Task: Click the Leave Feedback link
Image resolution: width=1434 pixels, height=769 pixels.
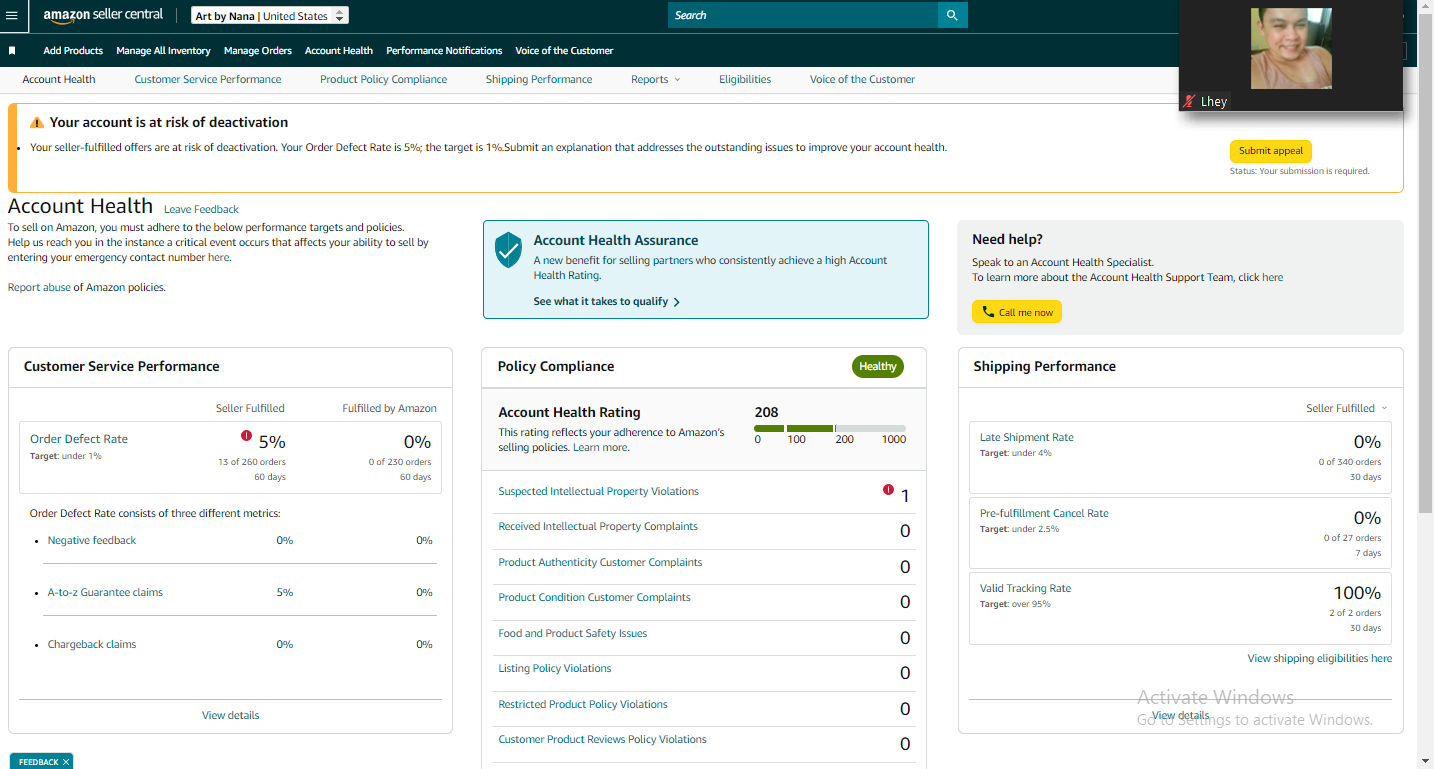Action: point(201,210)
